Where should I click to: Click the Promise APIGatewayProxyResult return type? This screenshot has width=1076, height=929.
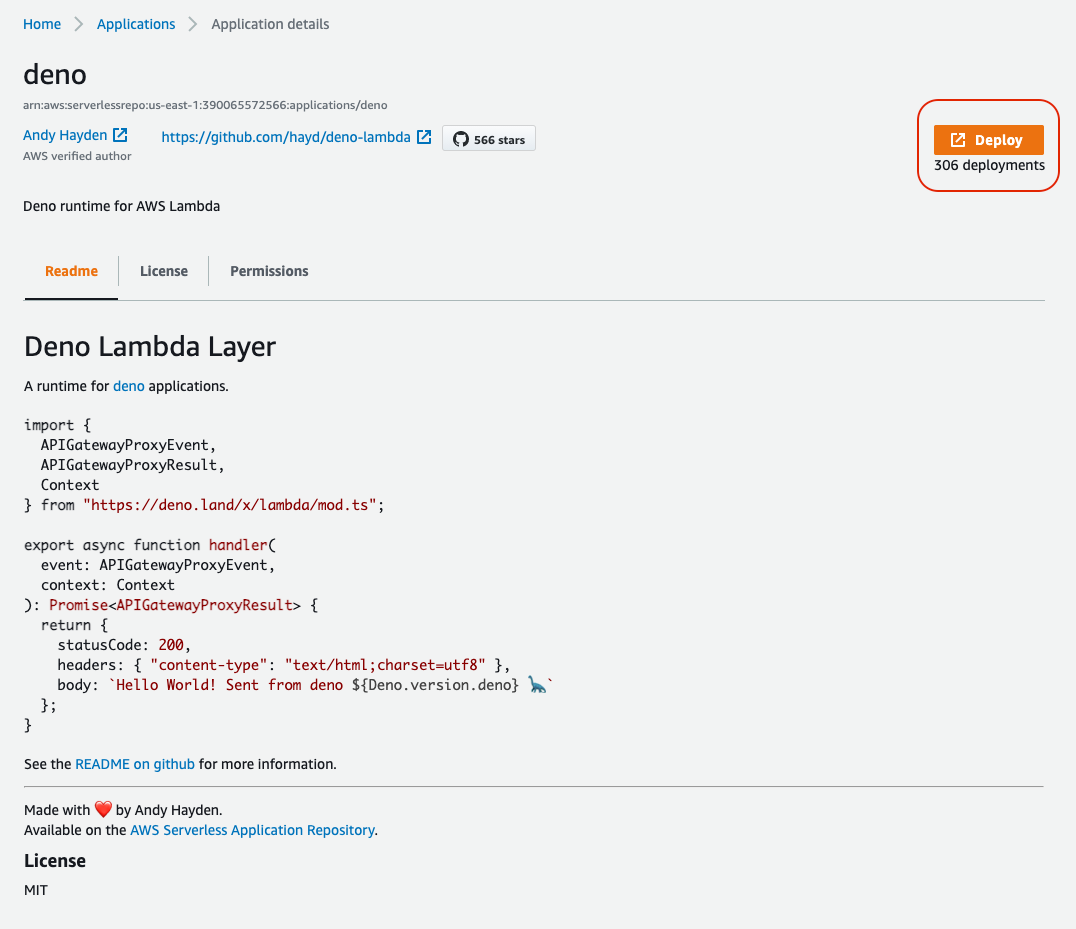[175, 605]
